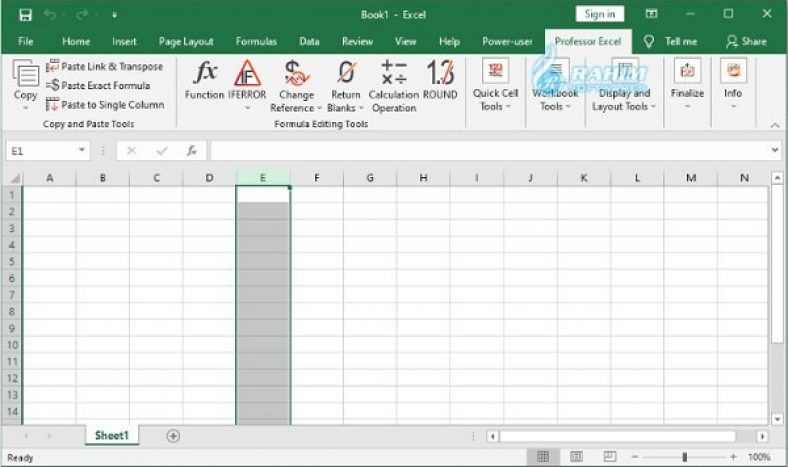Click horizontal scrollbar right arrow
This screenshot has width=788, height=467.
(x=763, y=436)
